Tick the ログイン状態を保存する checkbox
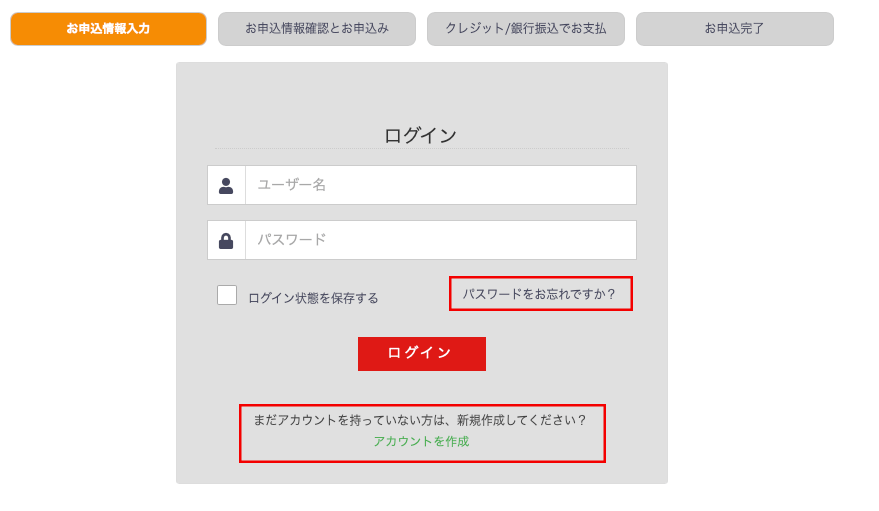 [227, 295]
